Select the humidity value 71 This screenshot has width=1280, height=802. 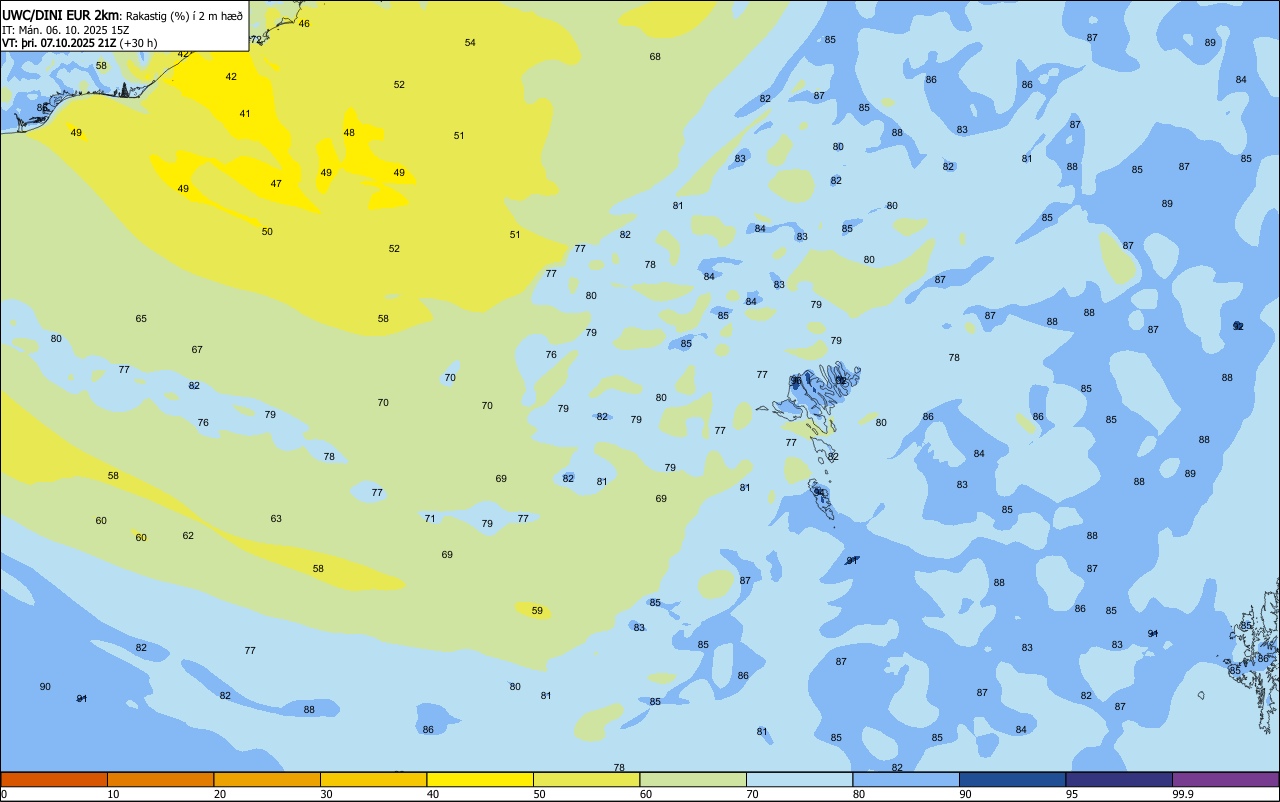(x=430, y=518)
